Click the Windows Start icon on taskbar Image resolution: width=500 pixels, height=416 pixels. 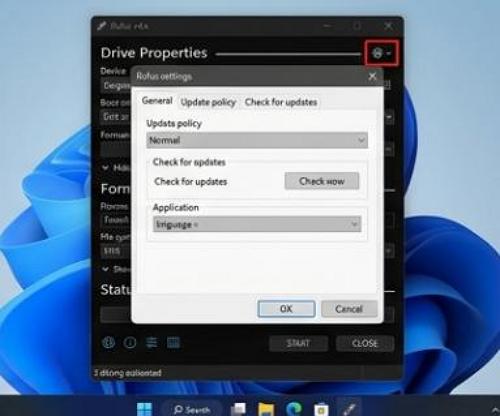point(145,409)
